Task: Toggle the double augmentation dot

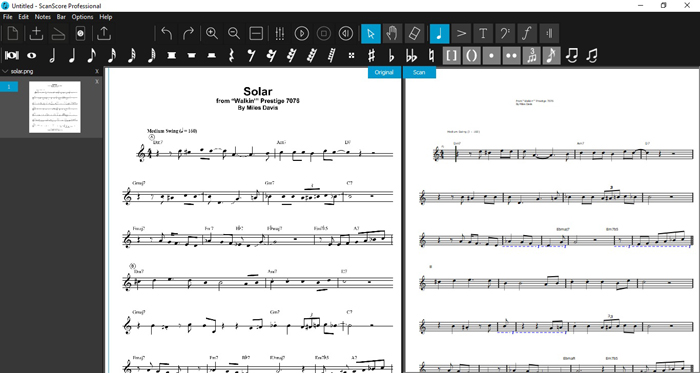Action: (511, 56)
